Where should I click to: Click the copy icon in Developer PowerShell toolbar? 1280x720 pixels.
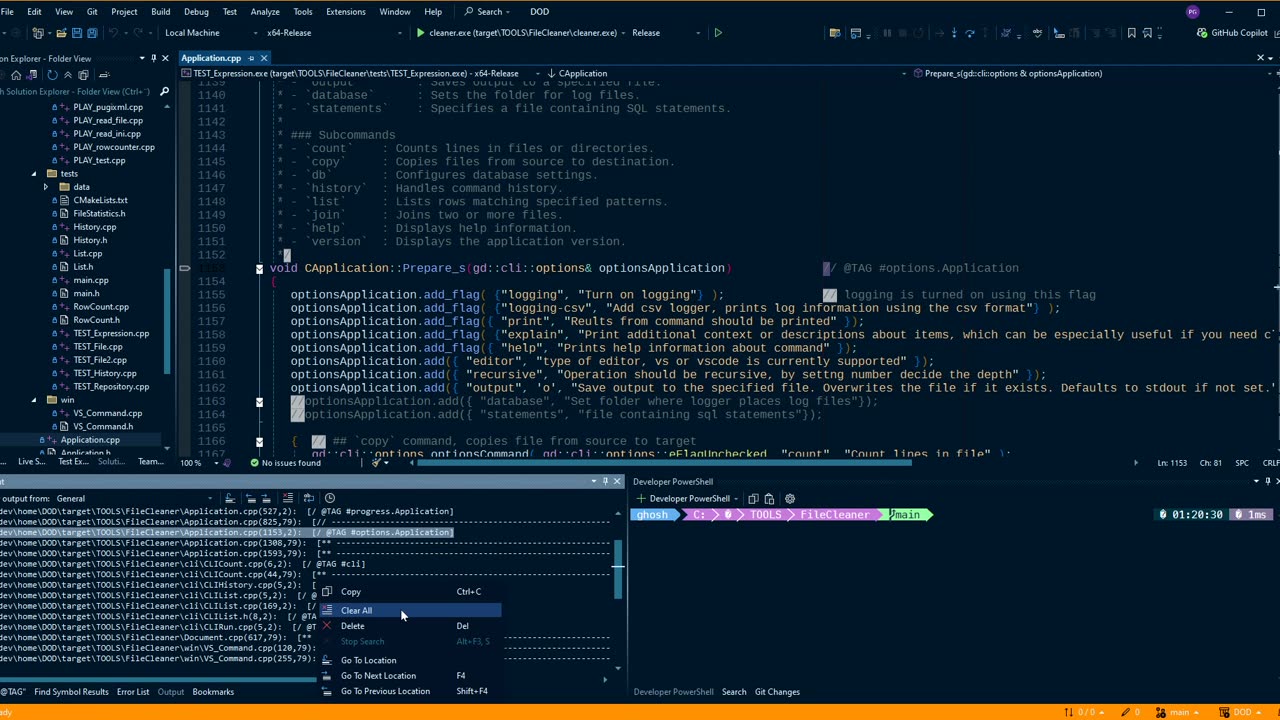[753, 498]
